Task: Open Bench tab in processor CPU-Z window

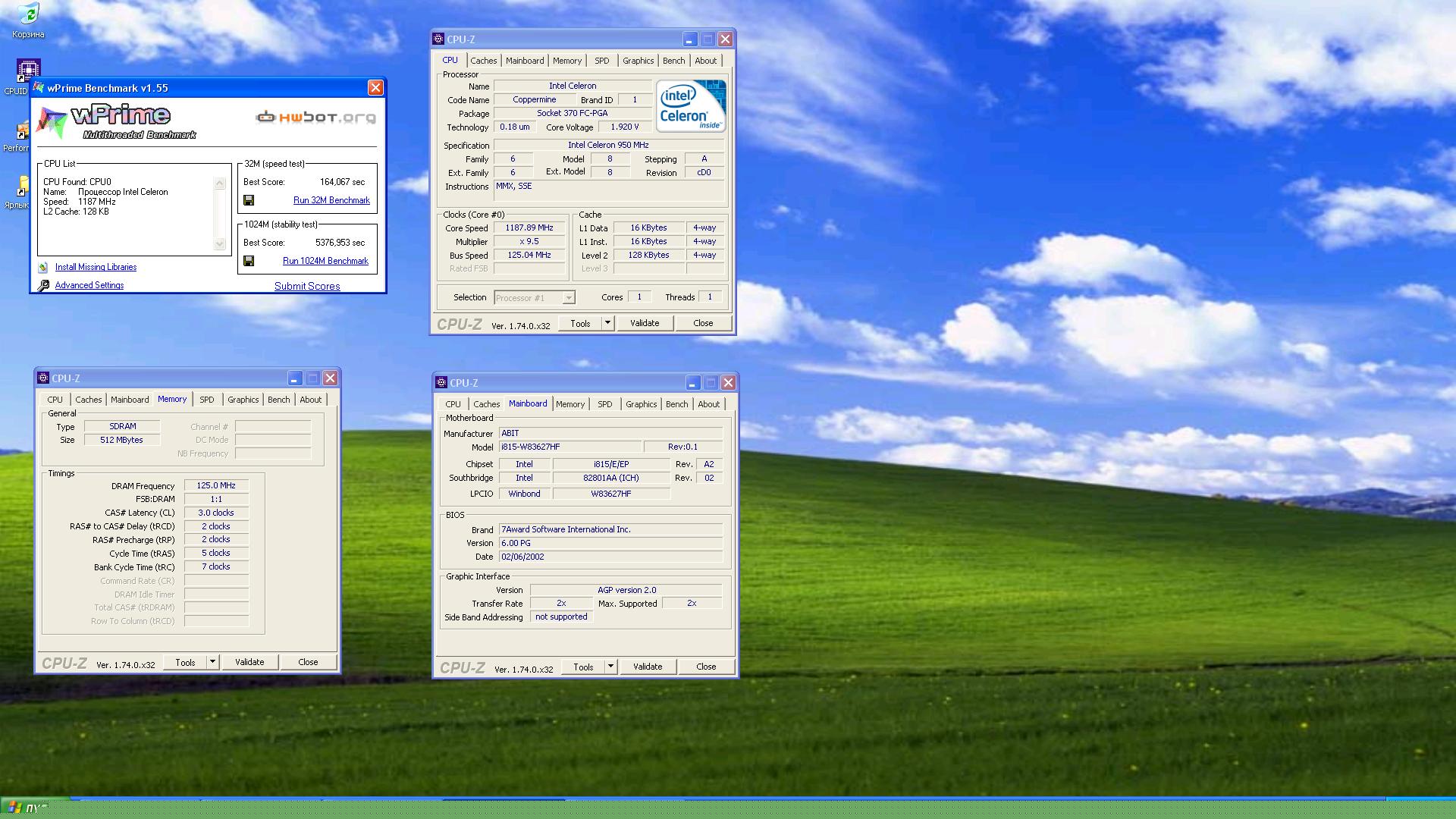Action: [673, 61]
